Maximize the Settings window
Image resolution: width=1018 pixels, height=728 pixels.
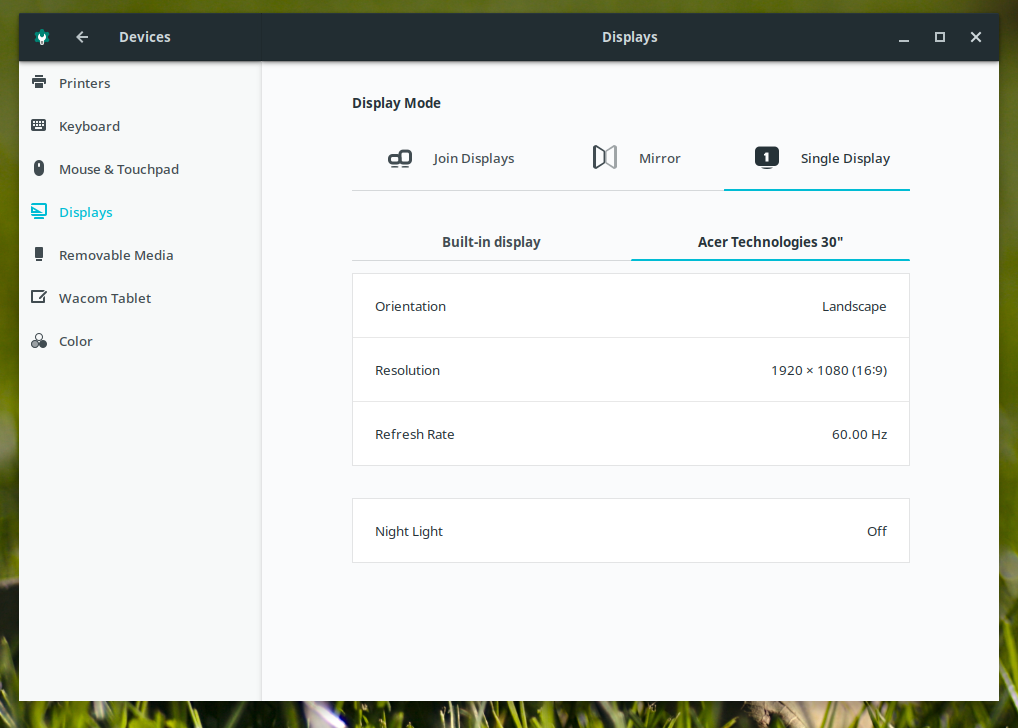pyautogui.click(x=939, y=37)
